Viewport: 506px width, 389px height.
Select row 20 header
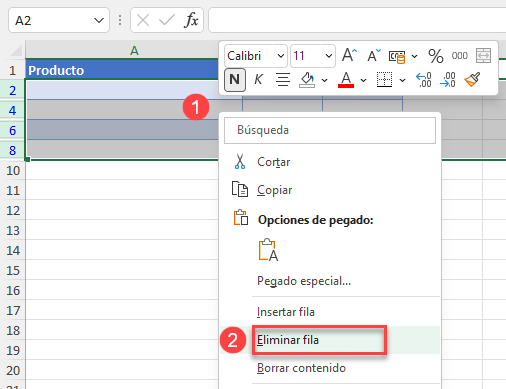click(x=13, y=371)
